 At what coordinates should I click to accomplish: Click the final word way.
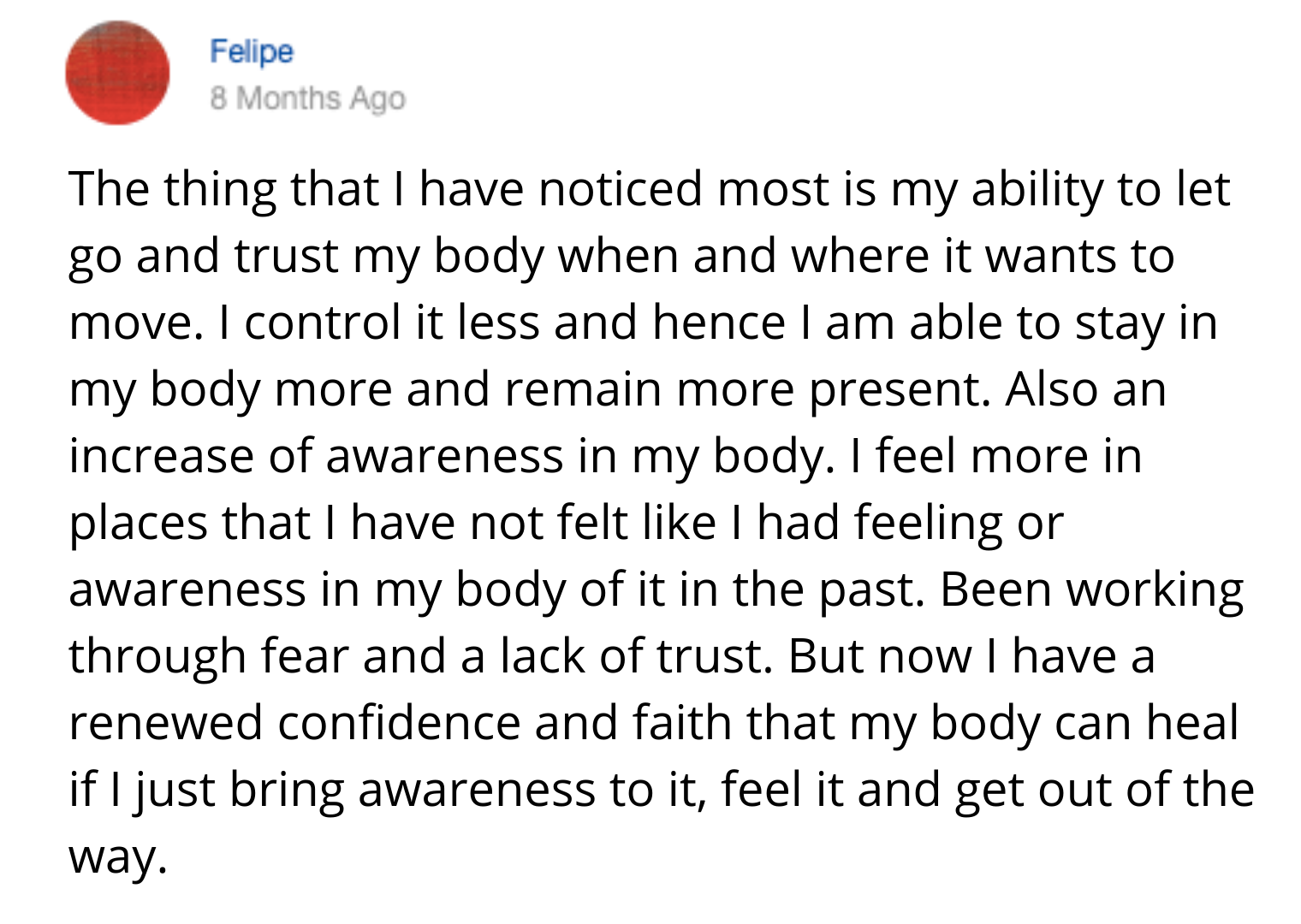tap(117, 858)
